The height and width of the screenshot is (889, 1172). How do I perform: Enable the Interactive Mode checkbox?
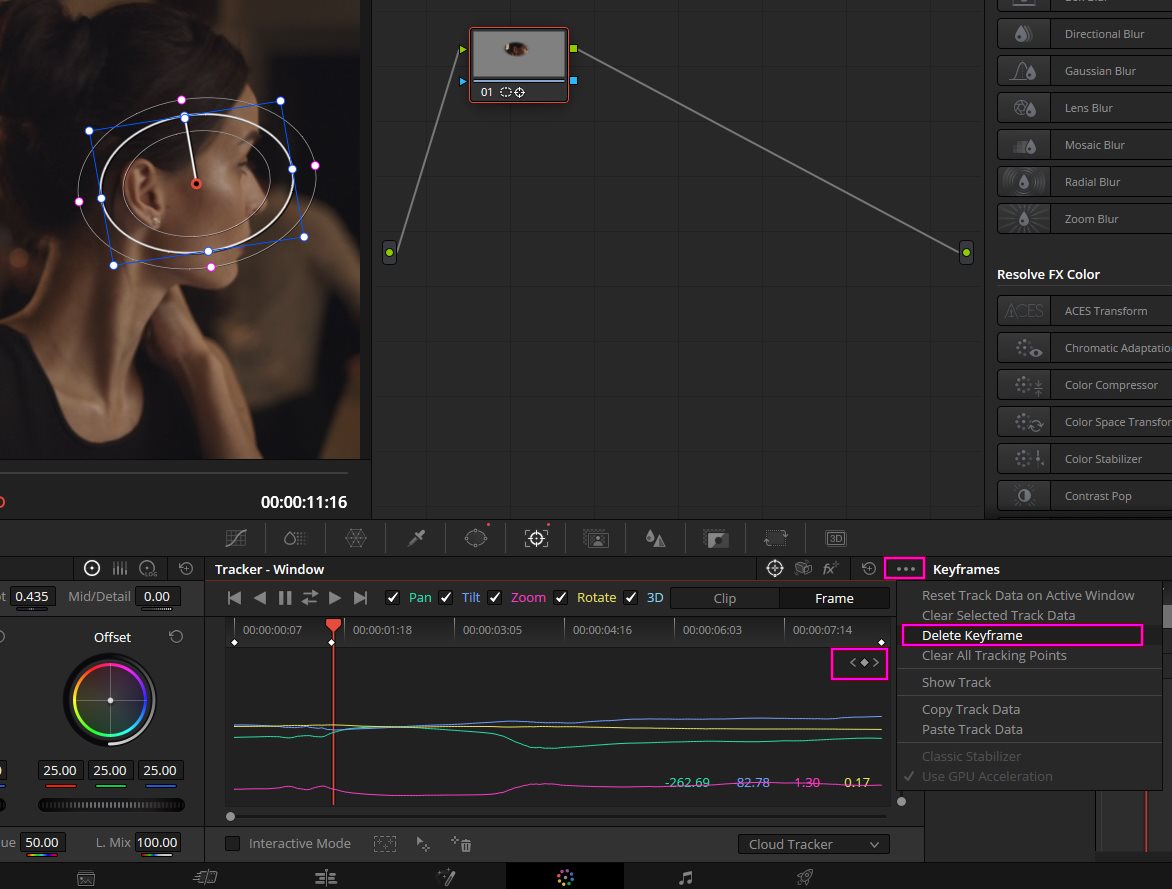[232, 843]
